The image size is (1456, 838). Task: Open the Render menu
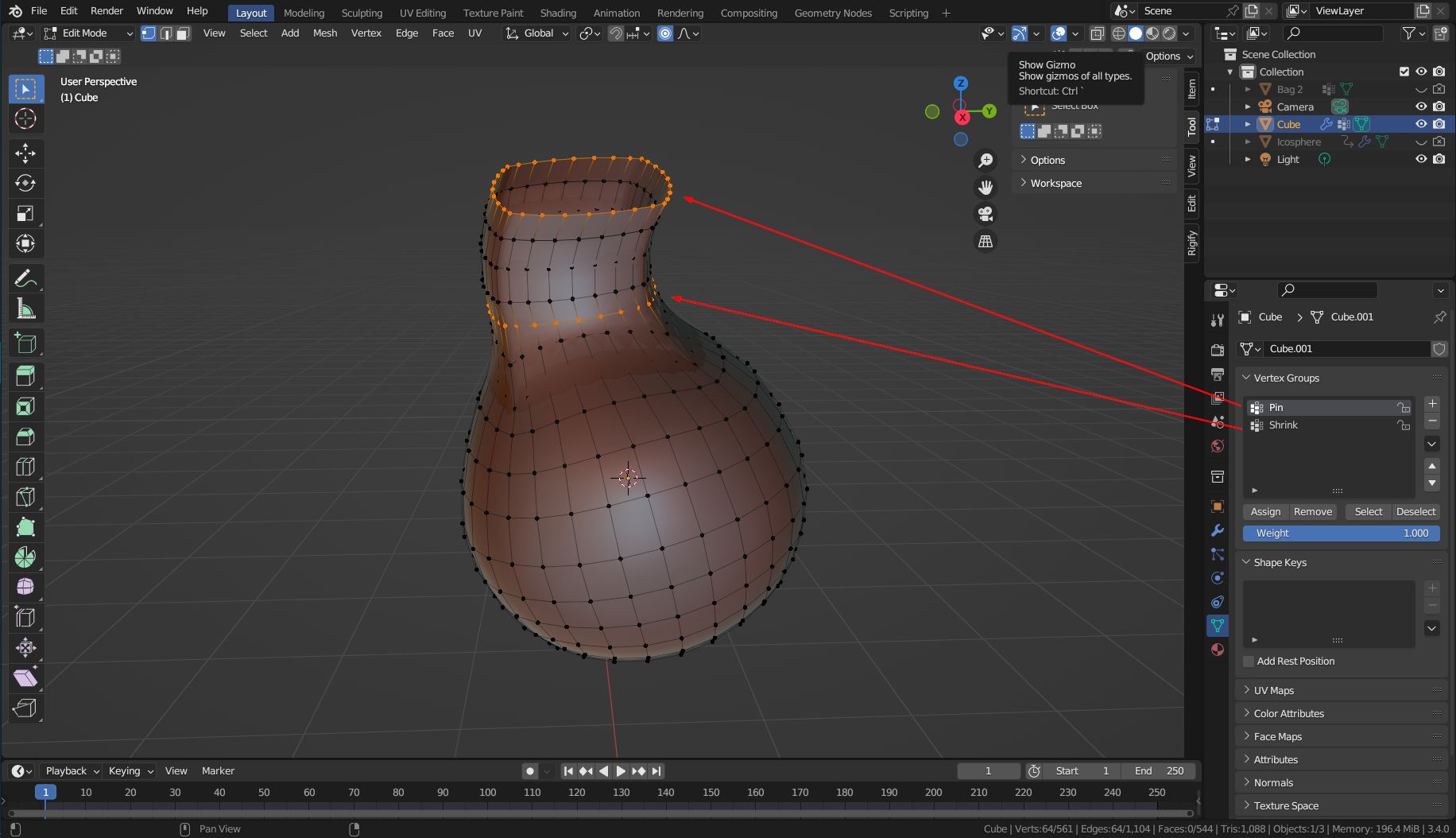click(x=106, y=11)
